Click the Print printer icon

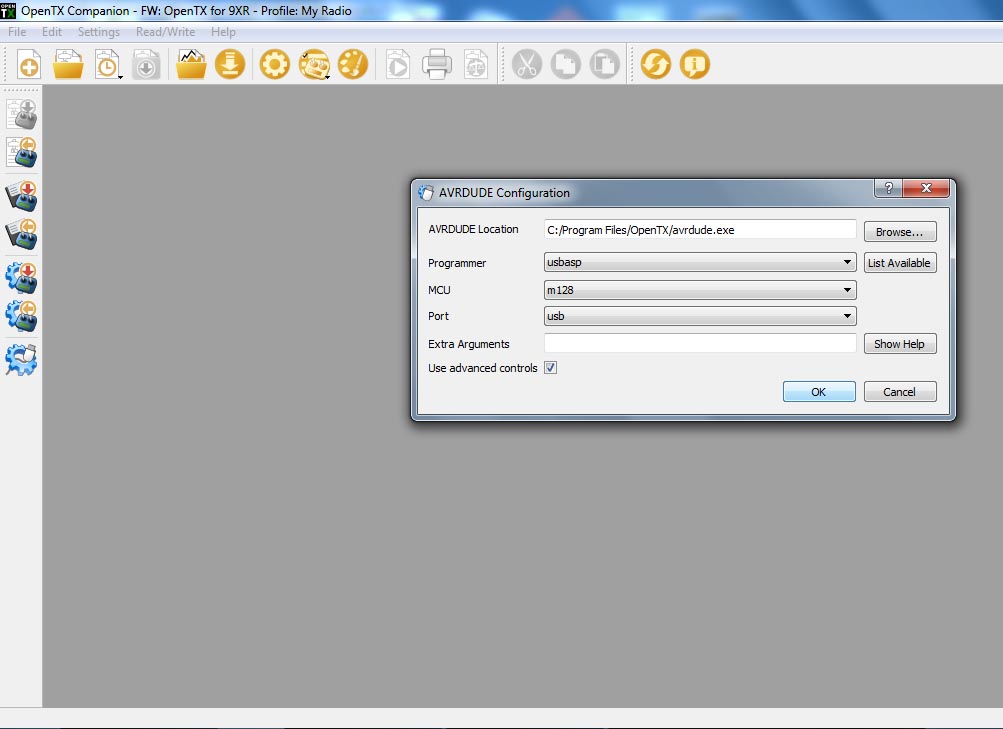[x=437, y=64]
